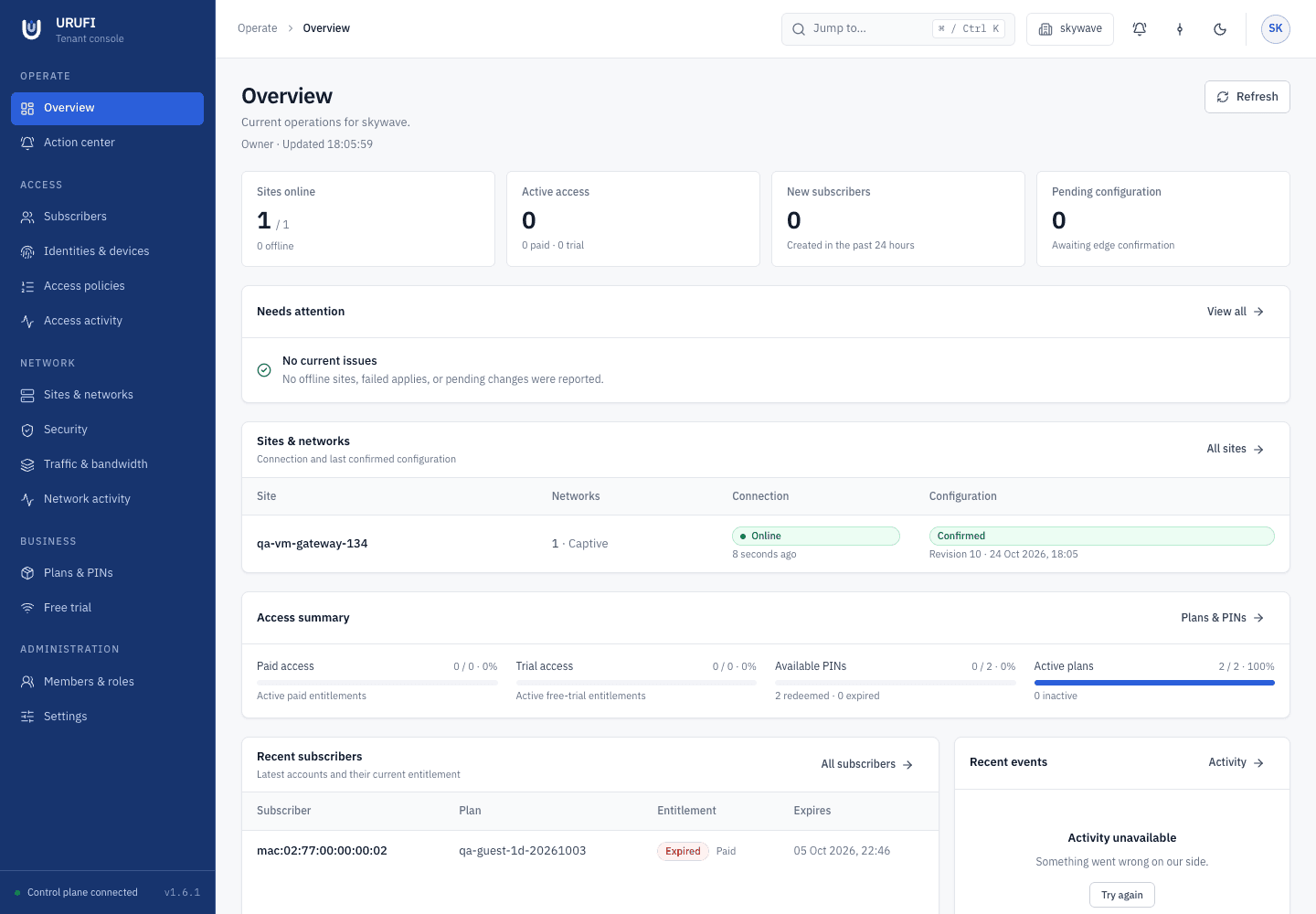
Task: Click plan qa-guest-1d-20261003
Action: tap(523, 851)
